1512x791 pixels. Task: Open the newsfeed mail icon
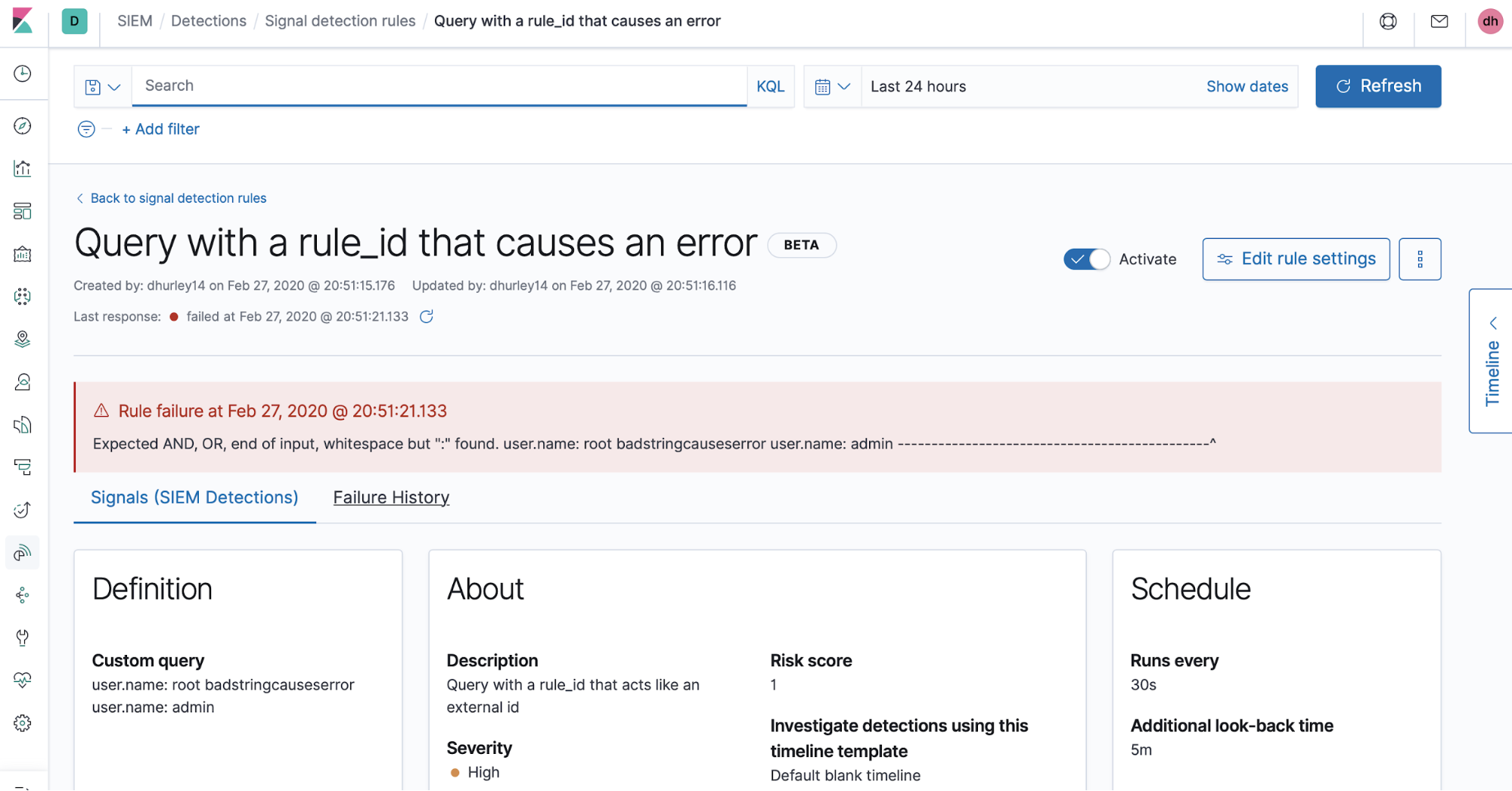pos(1439,21)
